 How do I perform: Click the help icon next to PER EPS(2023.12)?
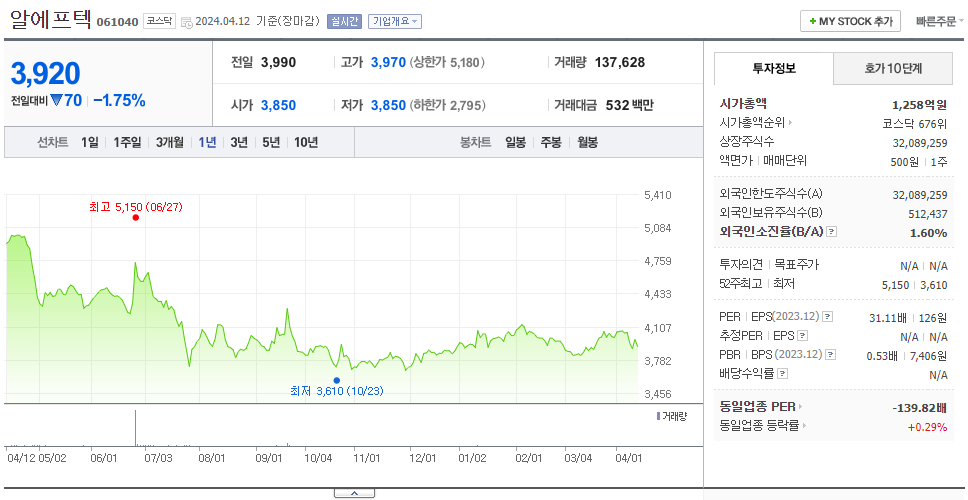pos(827,317)
